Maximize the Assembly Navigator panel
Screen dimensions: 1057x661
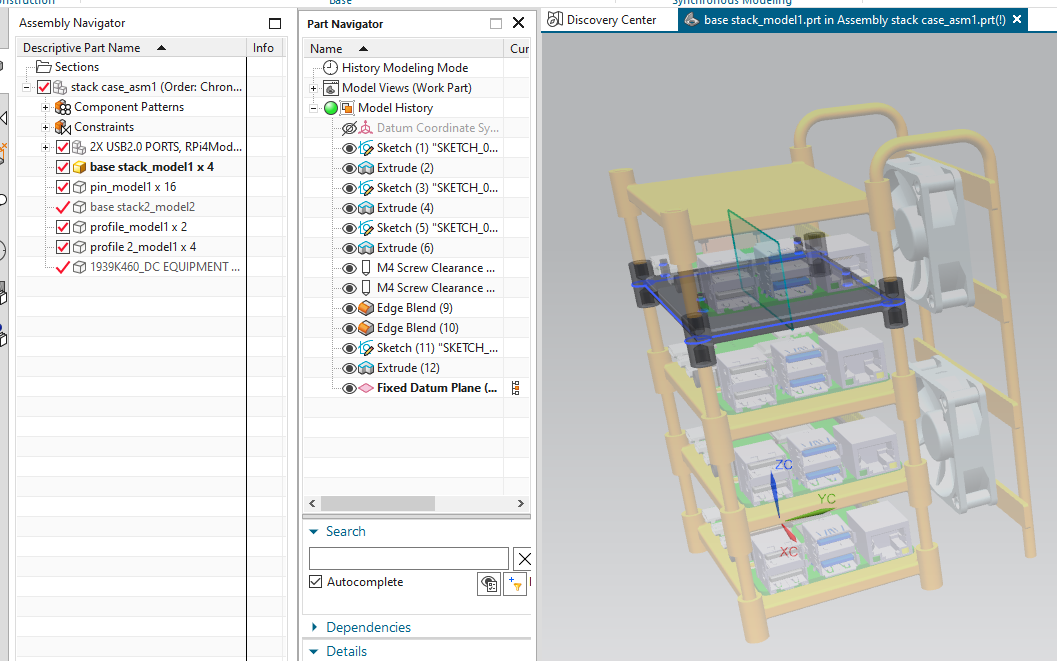coord(275,24)
